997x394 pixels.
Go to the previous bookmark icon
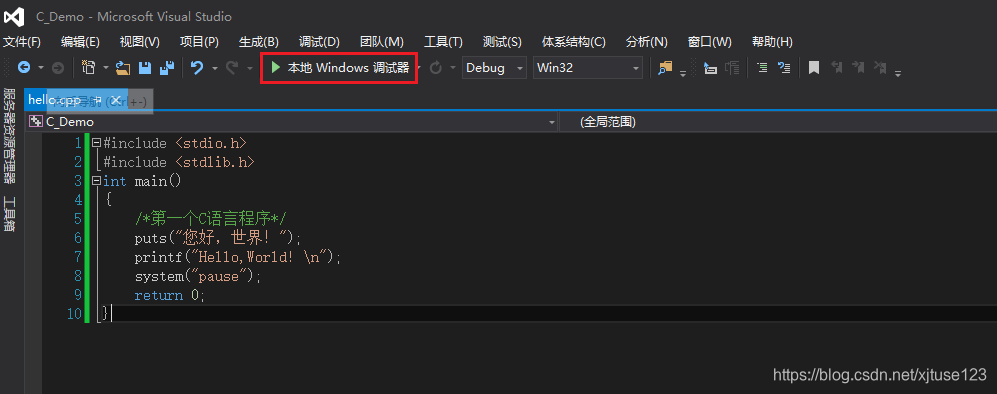pyautogui.click(x=837, y=67)
